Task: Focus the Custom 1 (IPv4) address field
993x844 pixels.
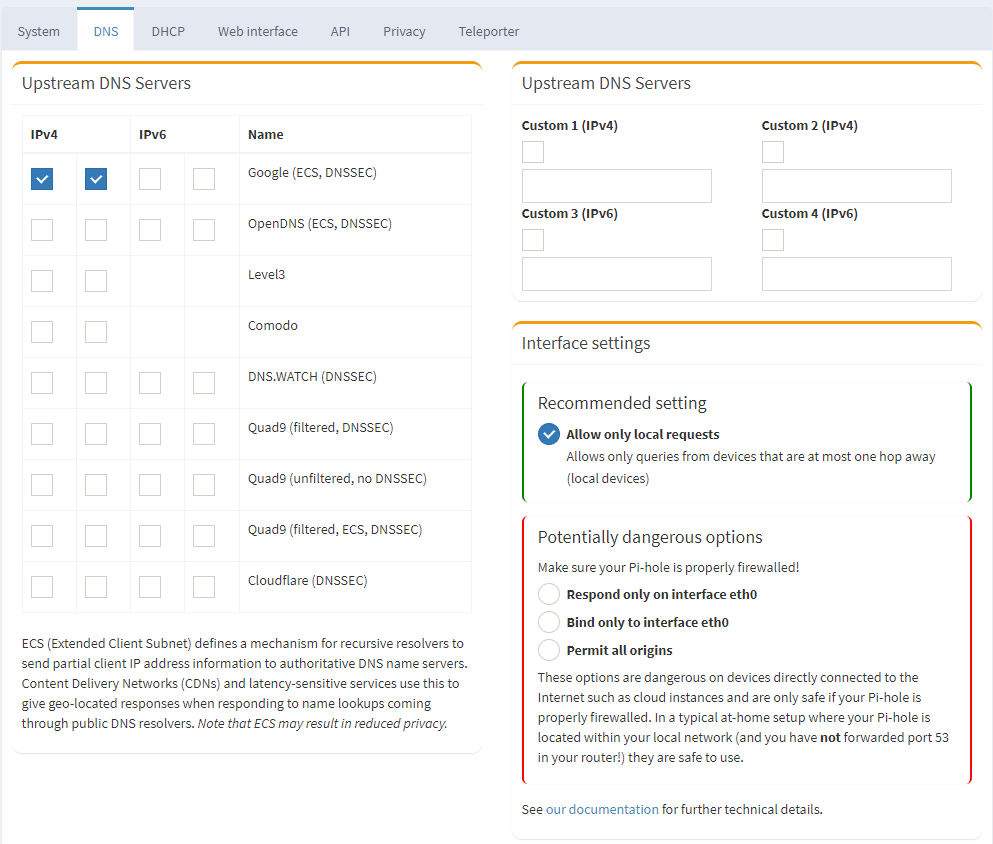Action: click(x=617, y=186)
